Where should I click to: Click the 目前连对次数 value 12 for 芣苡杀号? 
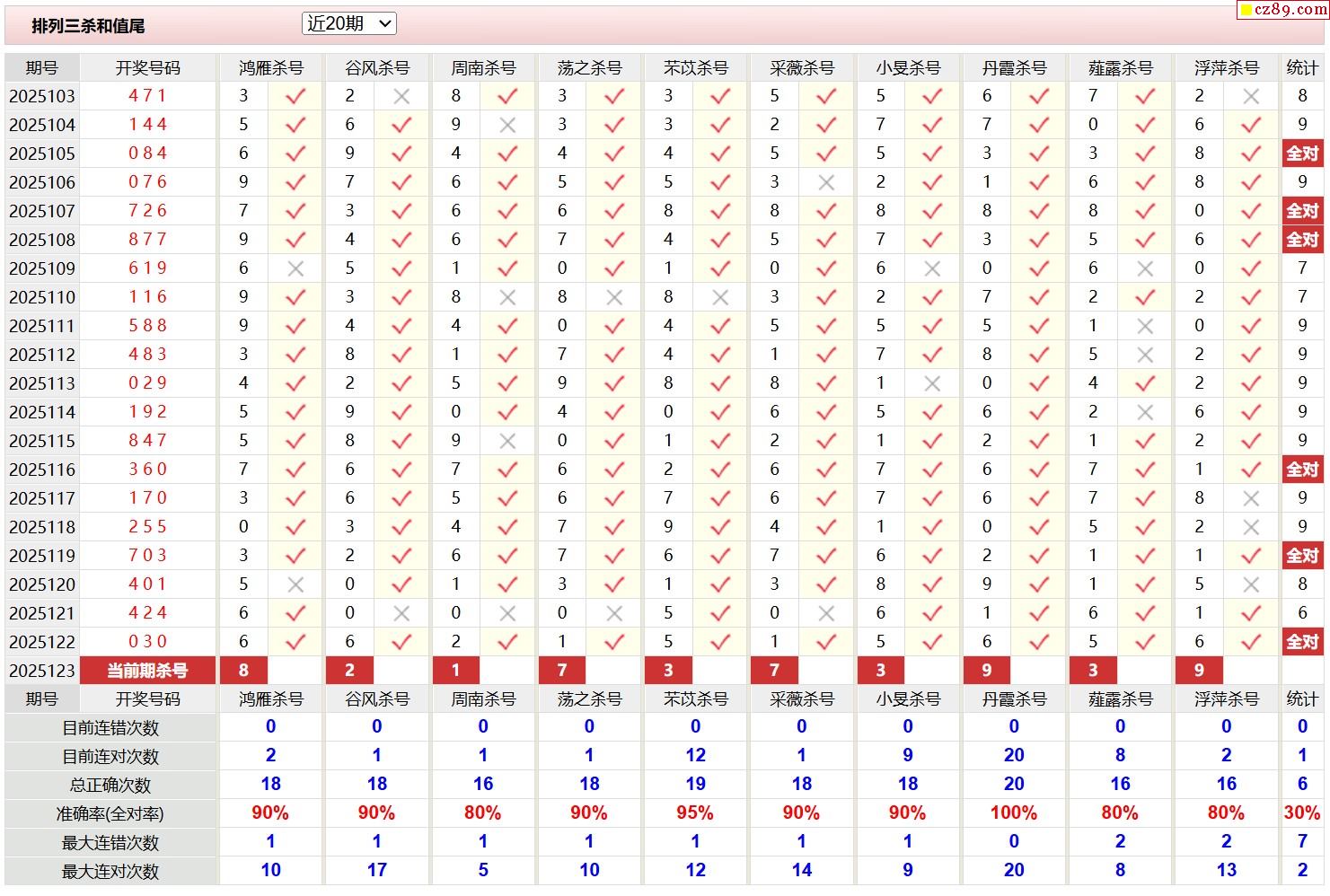[695, 756]
